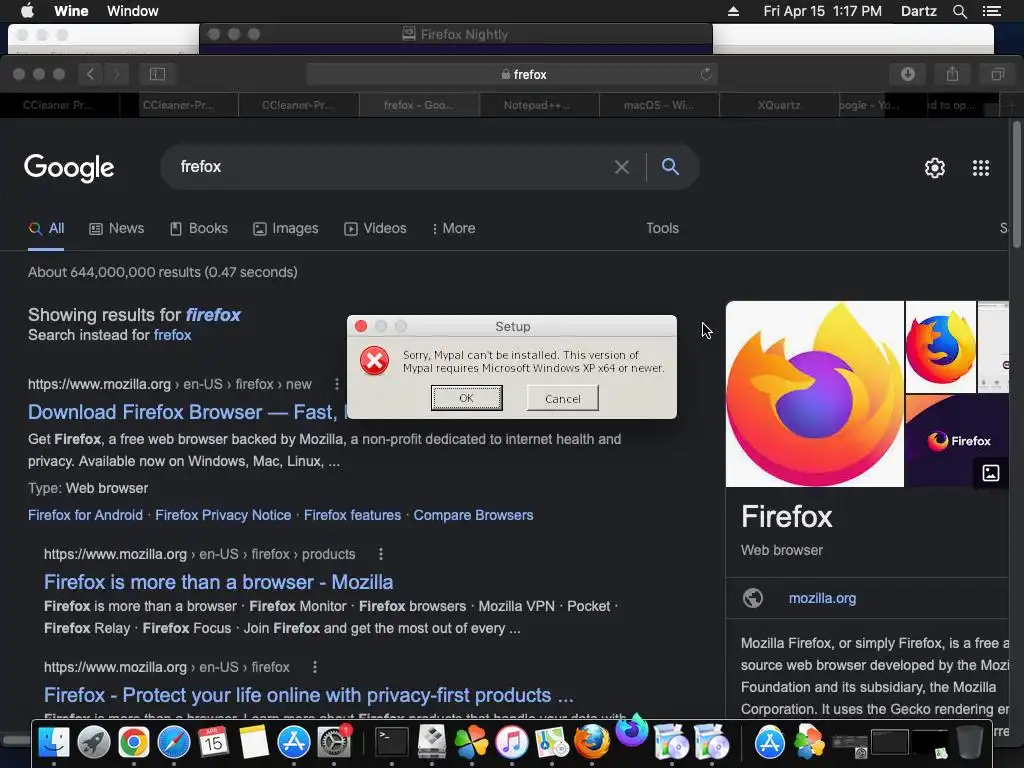Click the Safari address bar showing frefox
Screen dimensions: 1024x768
[511, 74]
